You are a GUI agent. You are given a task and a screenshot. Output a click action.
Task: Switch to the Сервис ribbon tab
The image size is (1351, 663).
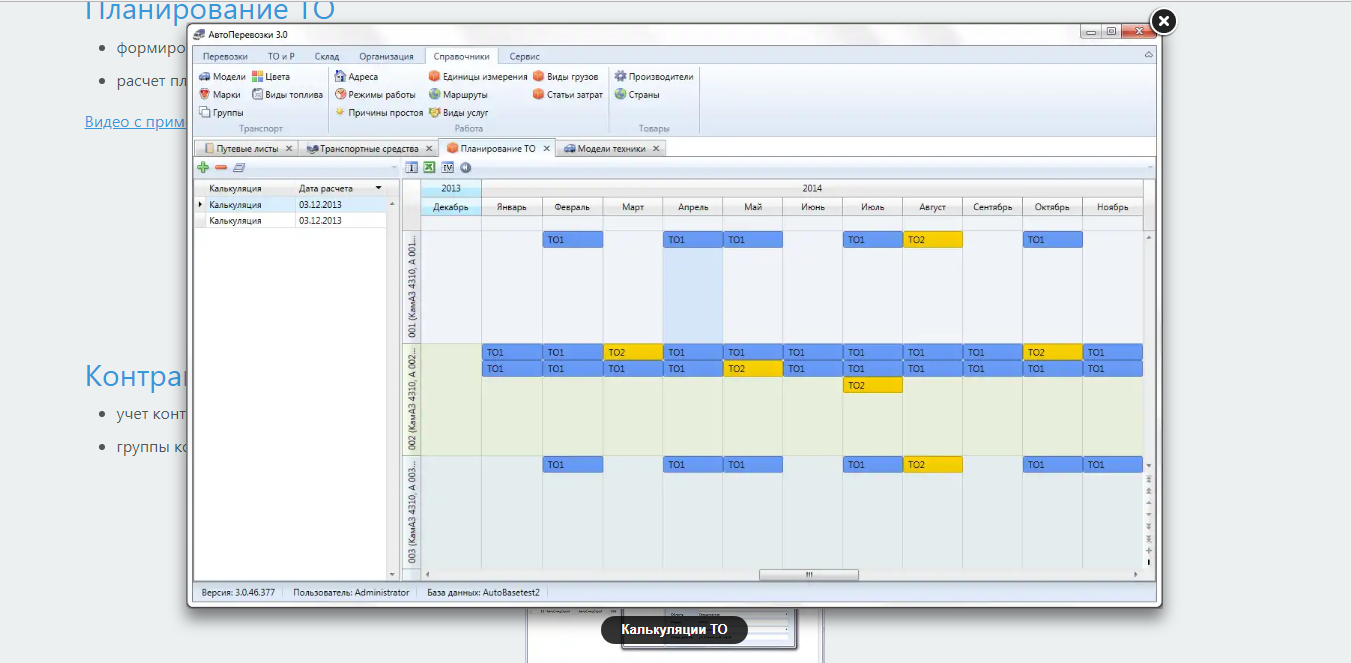pos(524,56)
